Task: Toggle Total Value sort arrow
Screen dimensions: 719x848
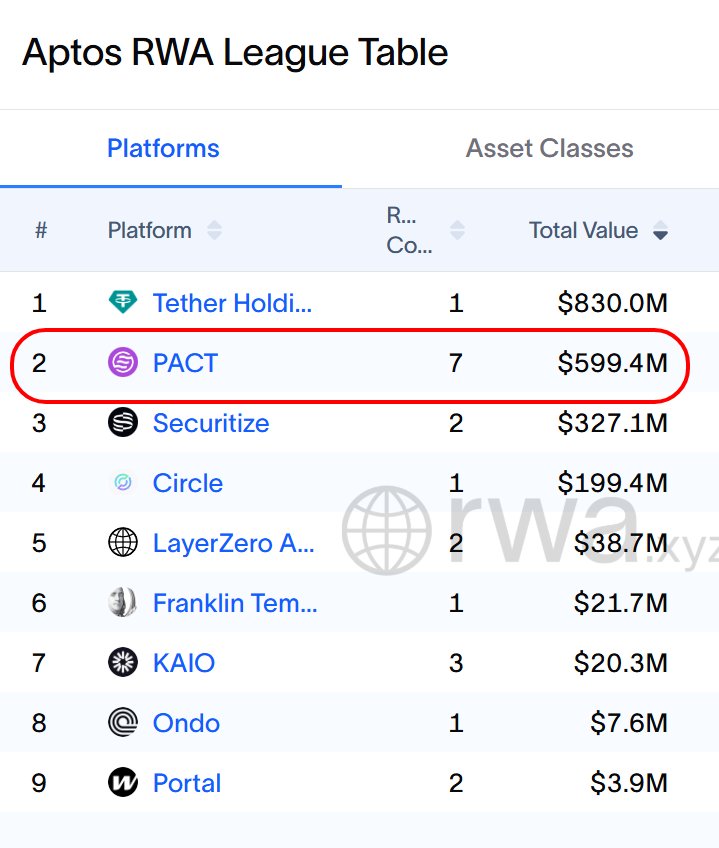Action: pos(660,232)
